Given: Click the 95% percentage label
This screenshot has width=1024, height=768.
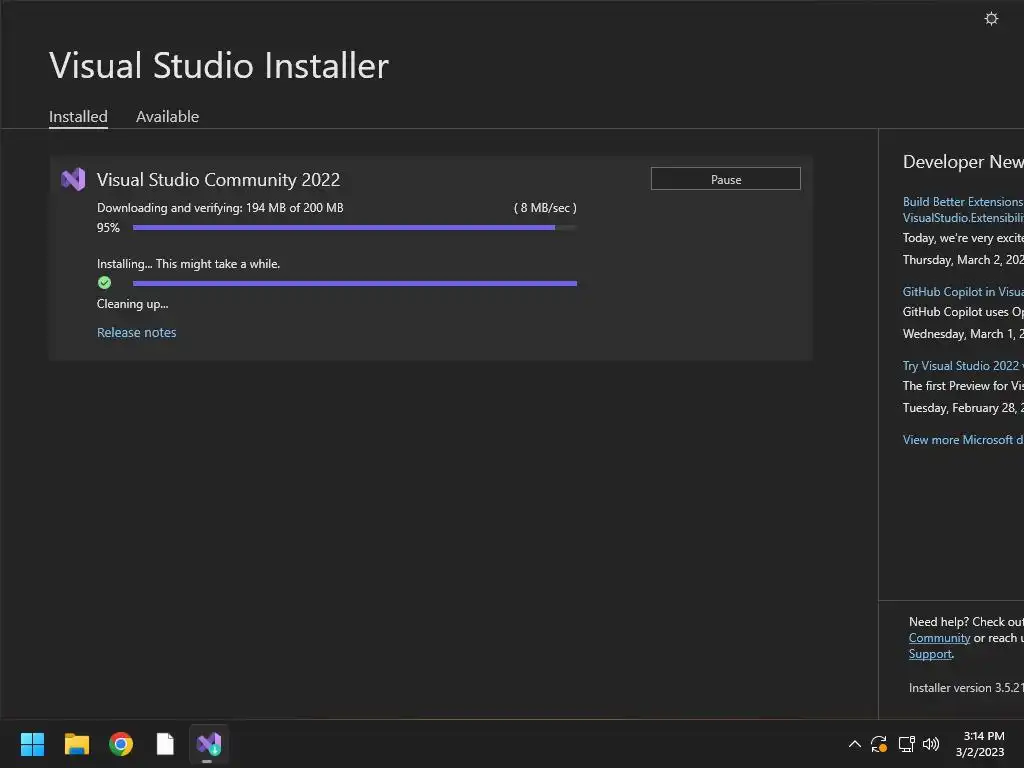Looking at the screenshot, I should (x=108, y=228).
